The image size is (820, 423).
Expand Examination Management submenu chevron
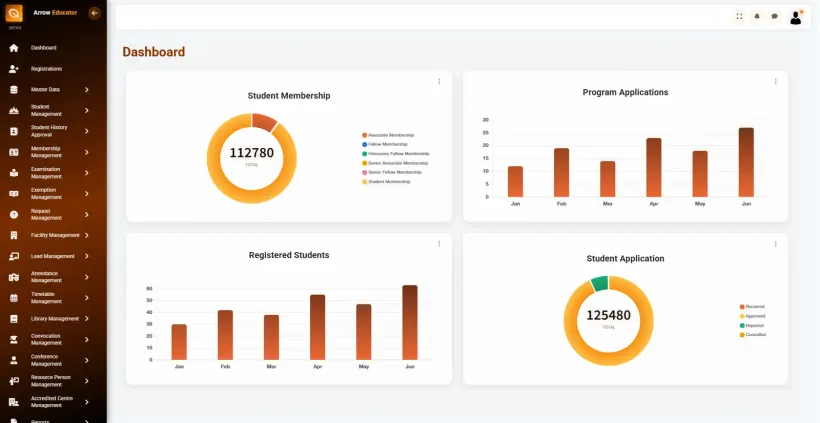pos(87,173)
